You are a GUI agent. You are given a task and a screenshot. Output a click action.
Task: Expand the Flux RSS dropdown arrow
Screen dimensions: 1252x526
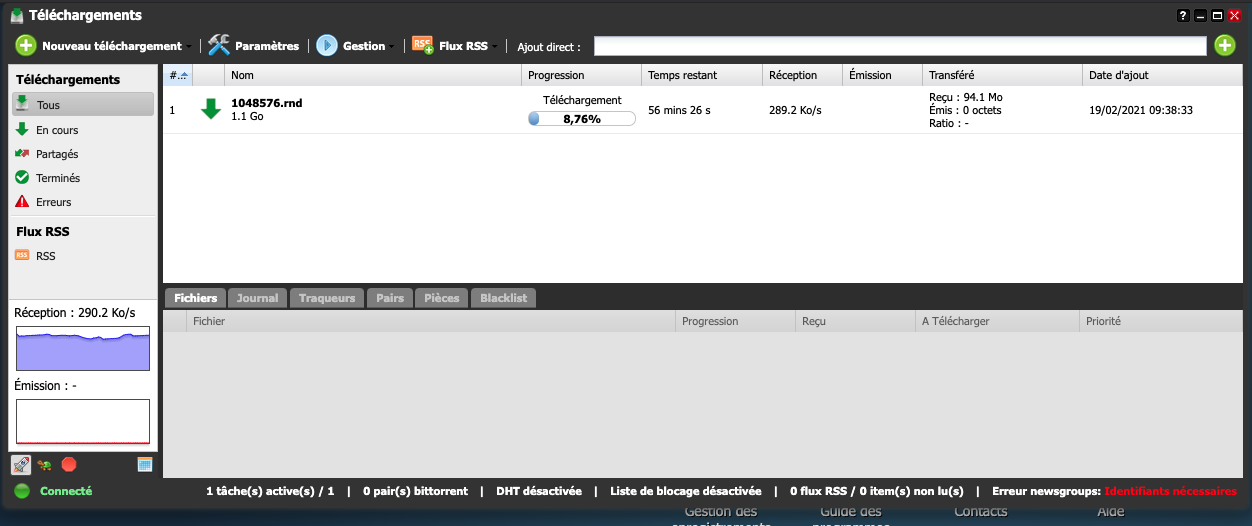(495, 46)
